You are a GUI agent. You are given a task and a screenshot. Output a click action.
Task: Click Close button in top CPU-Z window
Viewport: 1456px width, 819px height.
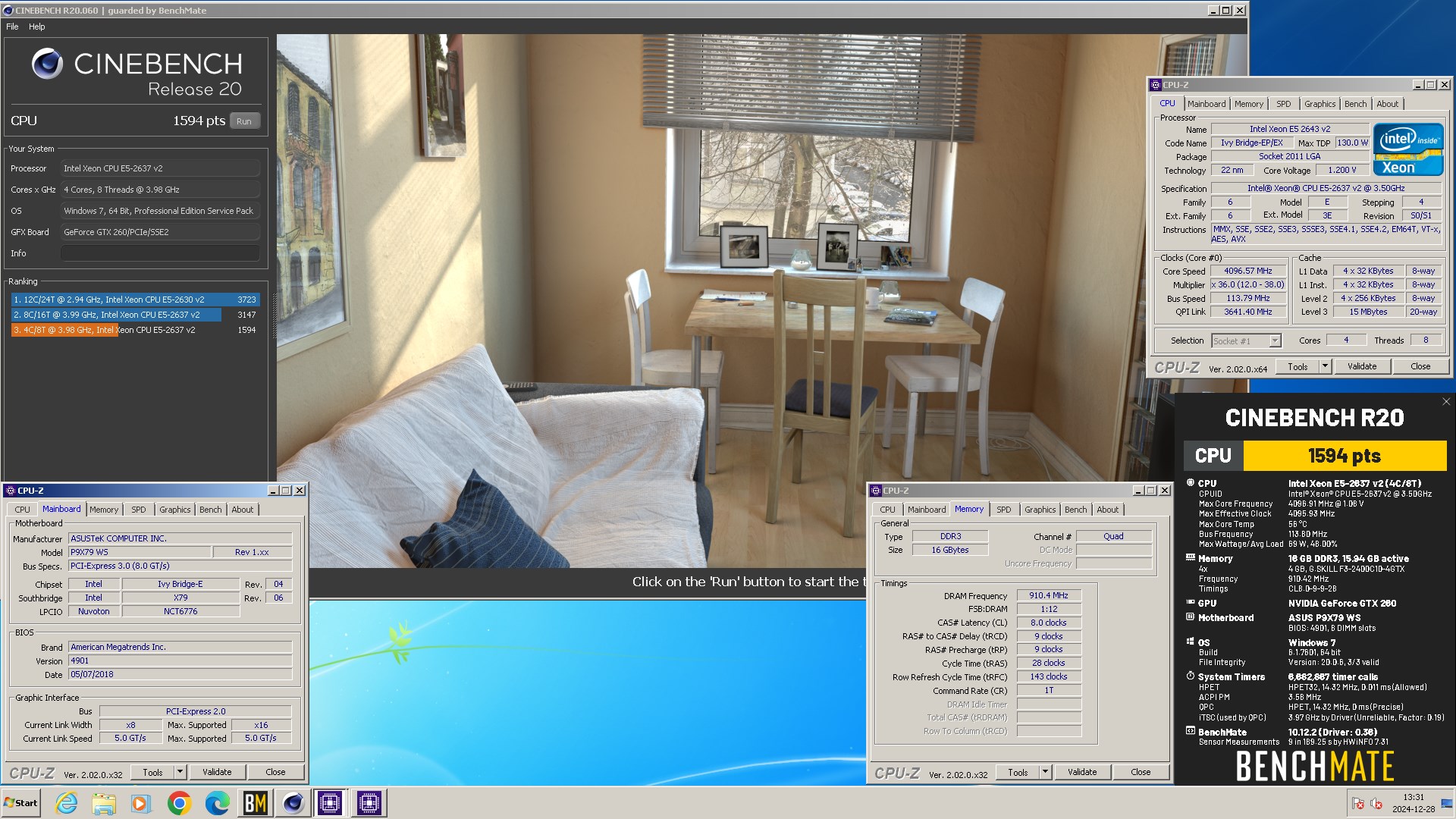pos(1420,366)
